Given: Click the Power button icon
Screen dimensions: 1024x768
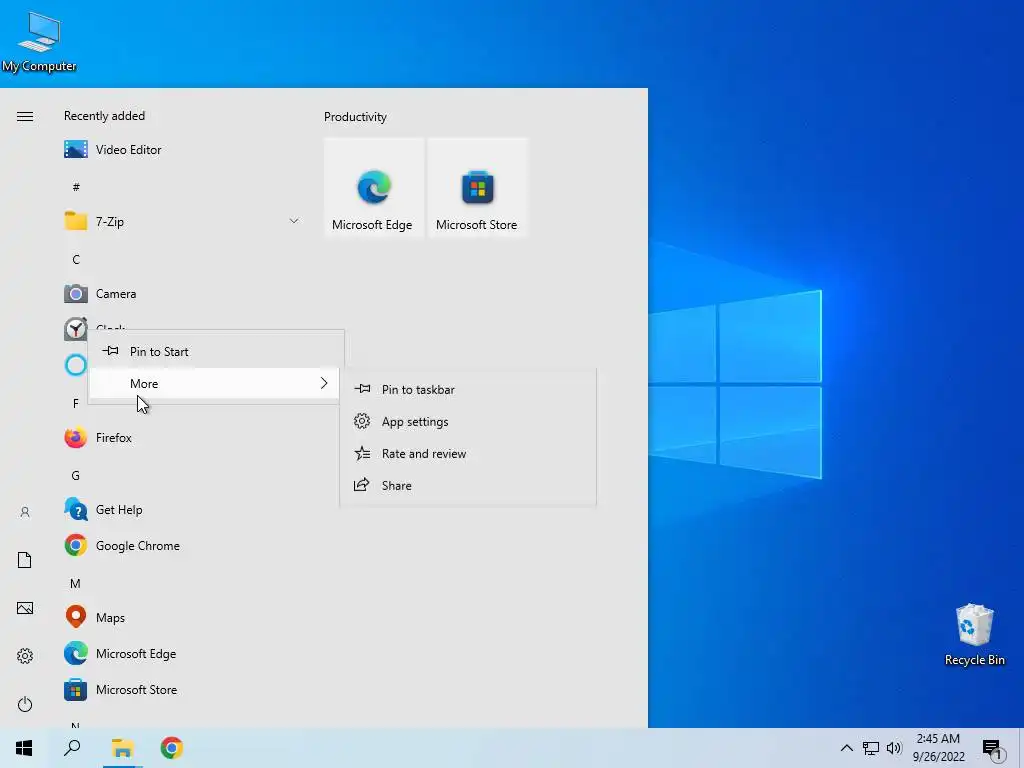Looking at the screenshot, I should pyautogui.click(x=25, y=704).
